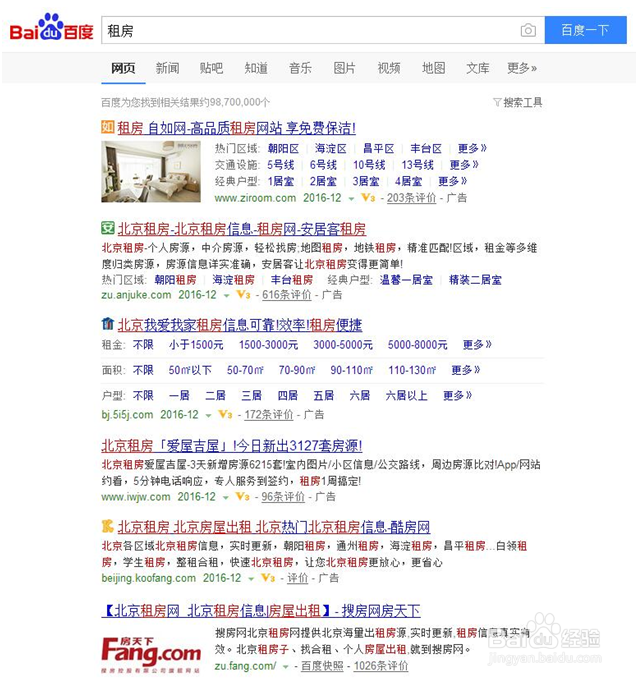Open 616条评价 reviews link
This screenshot has width=636, height=681.
(287, 295)
